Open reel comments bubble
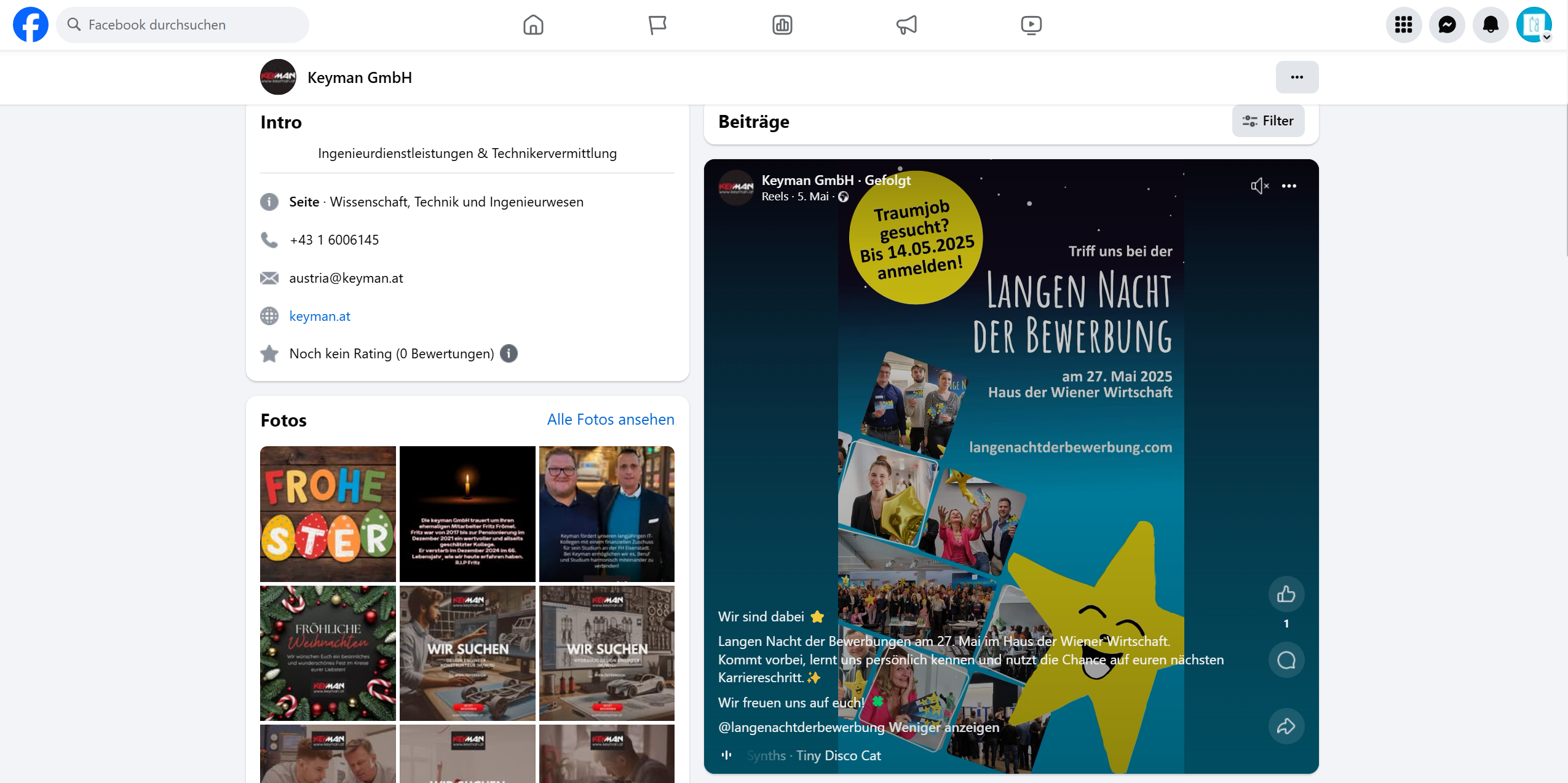This screenshot has width=1568, height=783. pos(1286,660)
